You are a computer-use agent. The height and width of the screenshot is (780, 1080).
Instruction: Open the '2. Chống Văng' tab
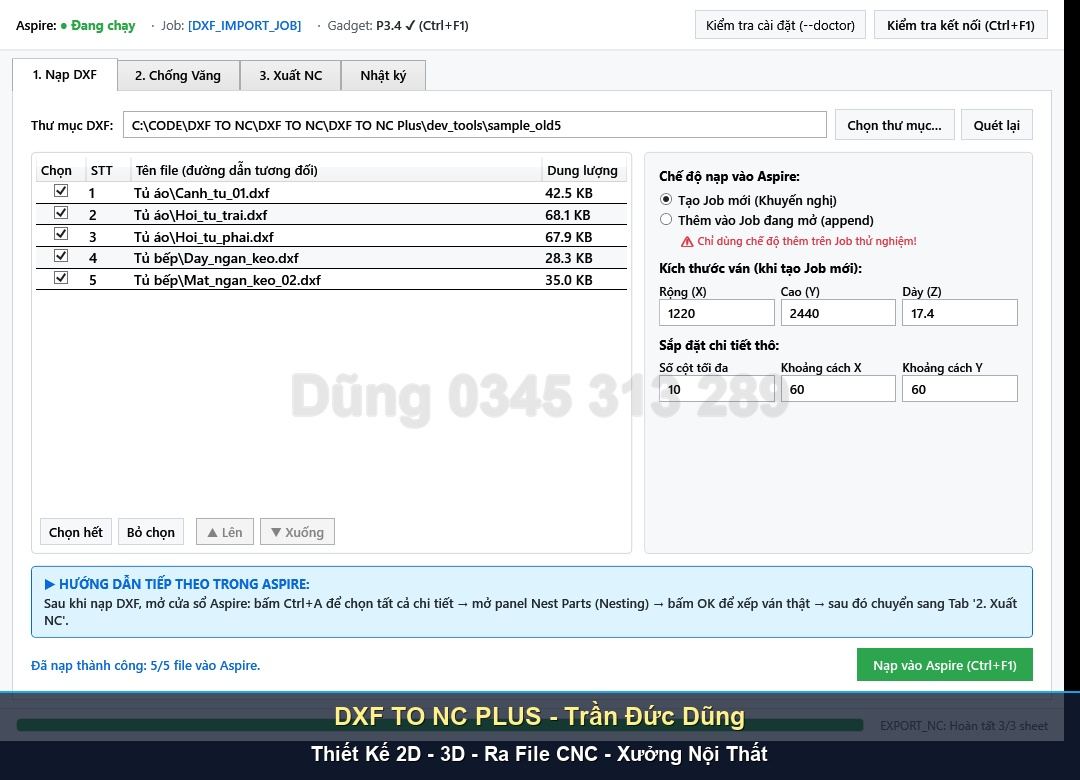point(178,76)
